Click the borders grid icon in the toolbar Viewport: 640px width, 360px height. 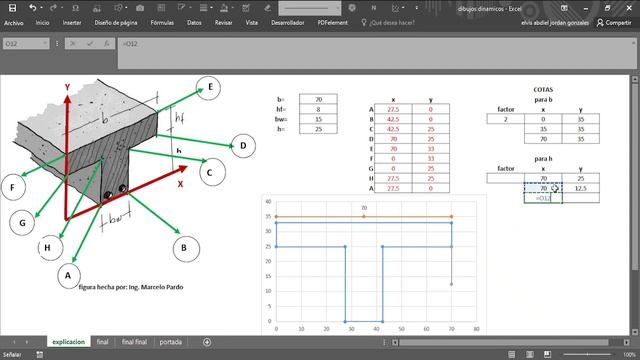point(161,8)
